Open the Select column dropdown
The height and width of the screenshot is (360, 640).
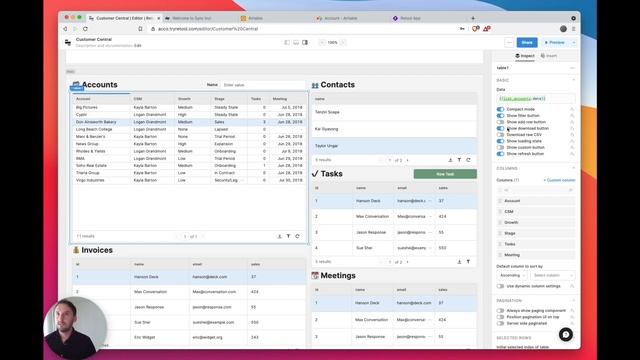tap(553, 276)
